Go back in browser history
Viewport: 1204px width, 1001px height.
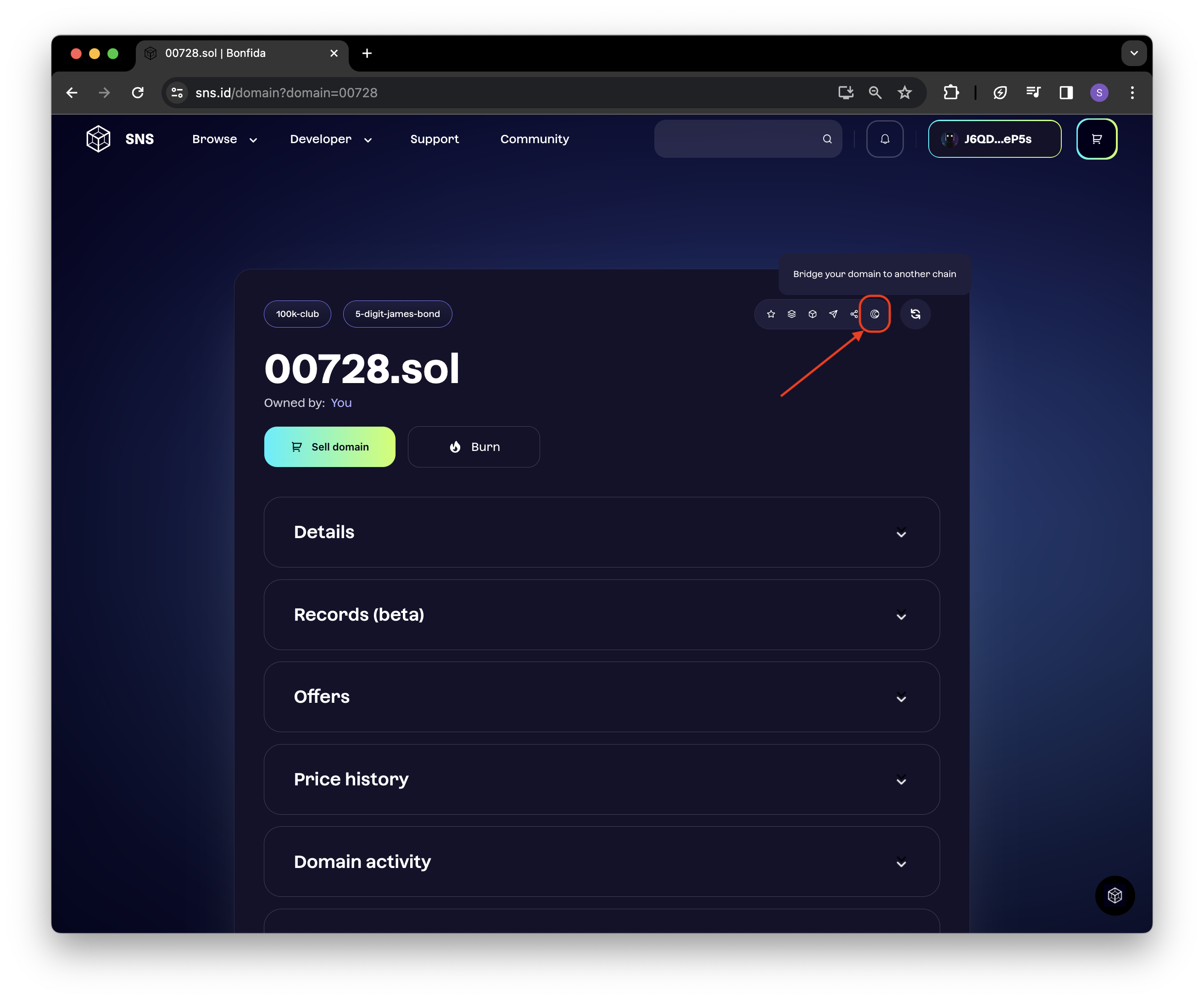pos(72,93)
